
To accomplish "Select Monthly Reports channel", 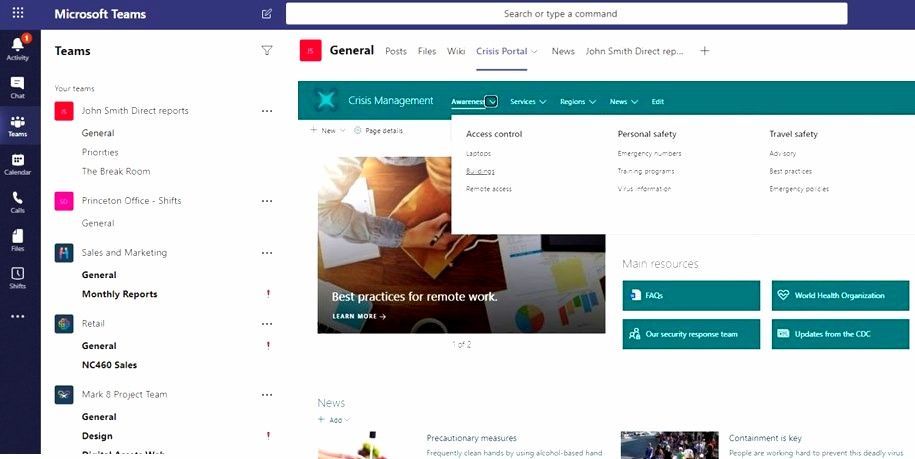I will pyautogui.click(x=120, y=295).
